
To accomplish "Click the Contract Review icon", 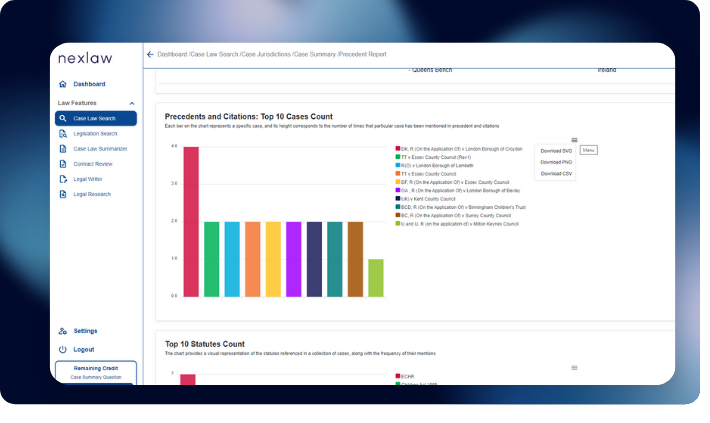I will pyautogui.click(x=63, y=164).
